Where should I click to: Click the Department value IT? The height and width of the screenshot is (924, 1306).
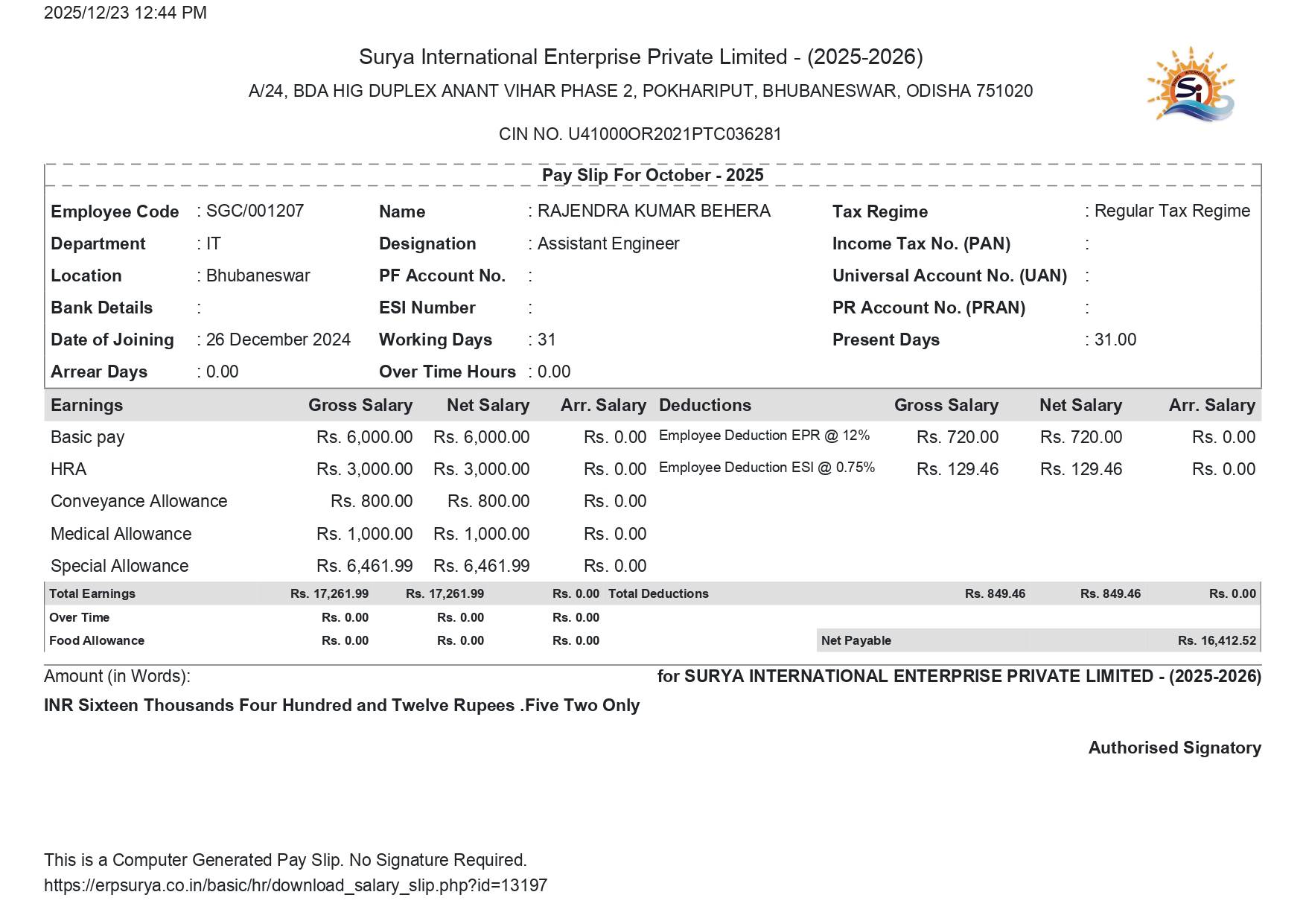pyautogui.click(x=214, y=243)
